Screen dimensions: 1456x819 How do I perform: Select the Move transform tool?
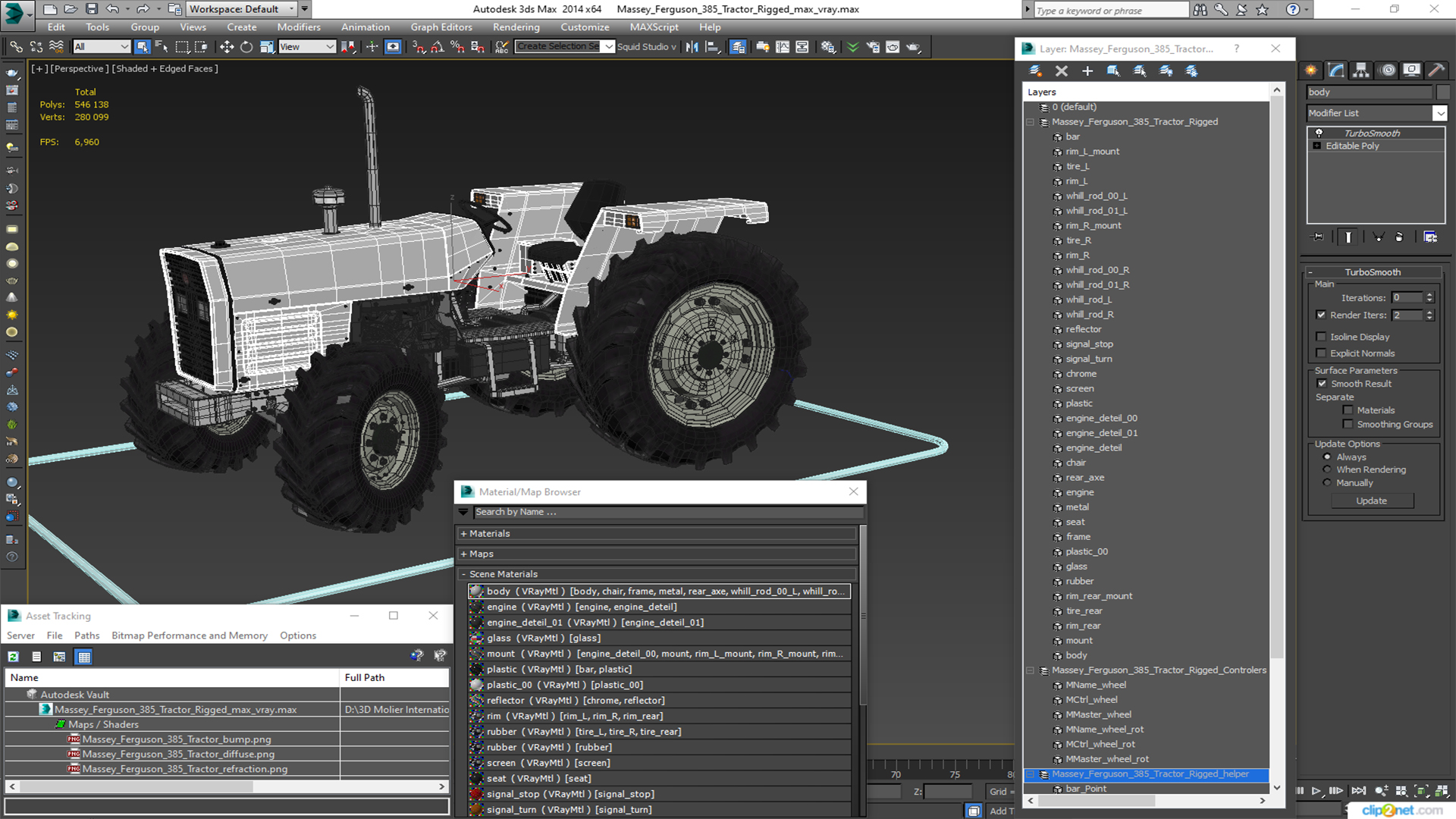click(x=227, y=47)
